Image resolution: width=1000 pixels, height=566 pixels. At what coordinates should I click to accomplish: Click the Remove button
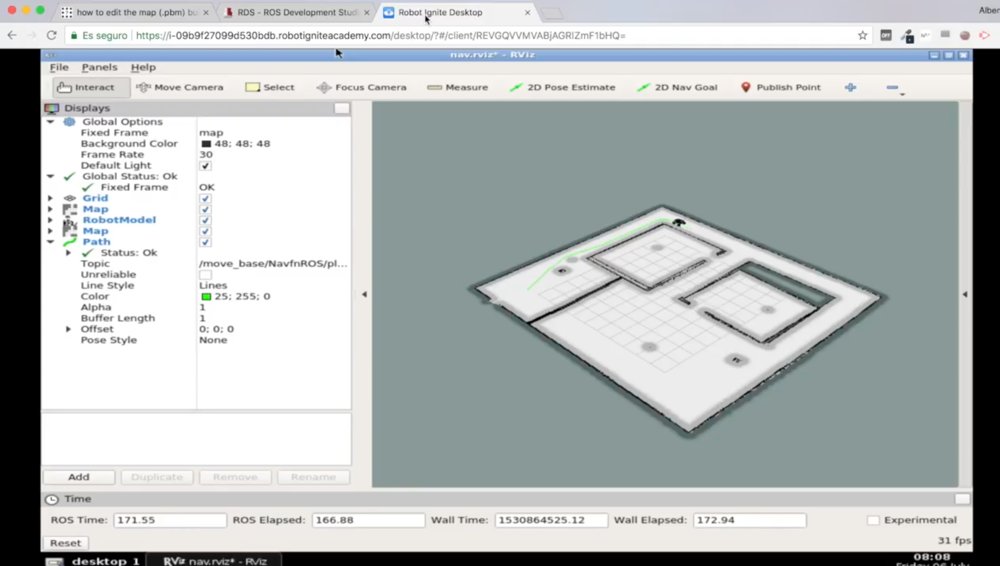[235, 477]
